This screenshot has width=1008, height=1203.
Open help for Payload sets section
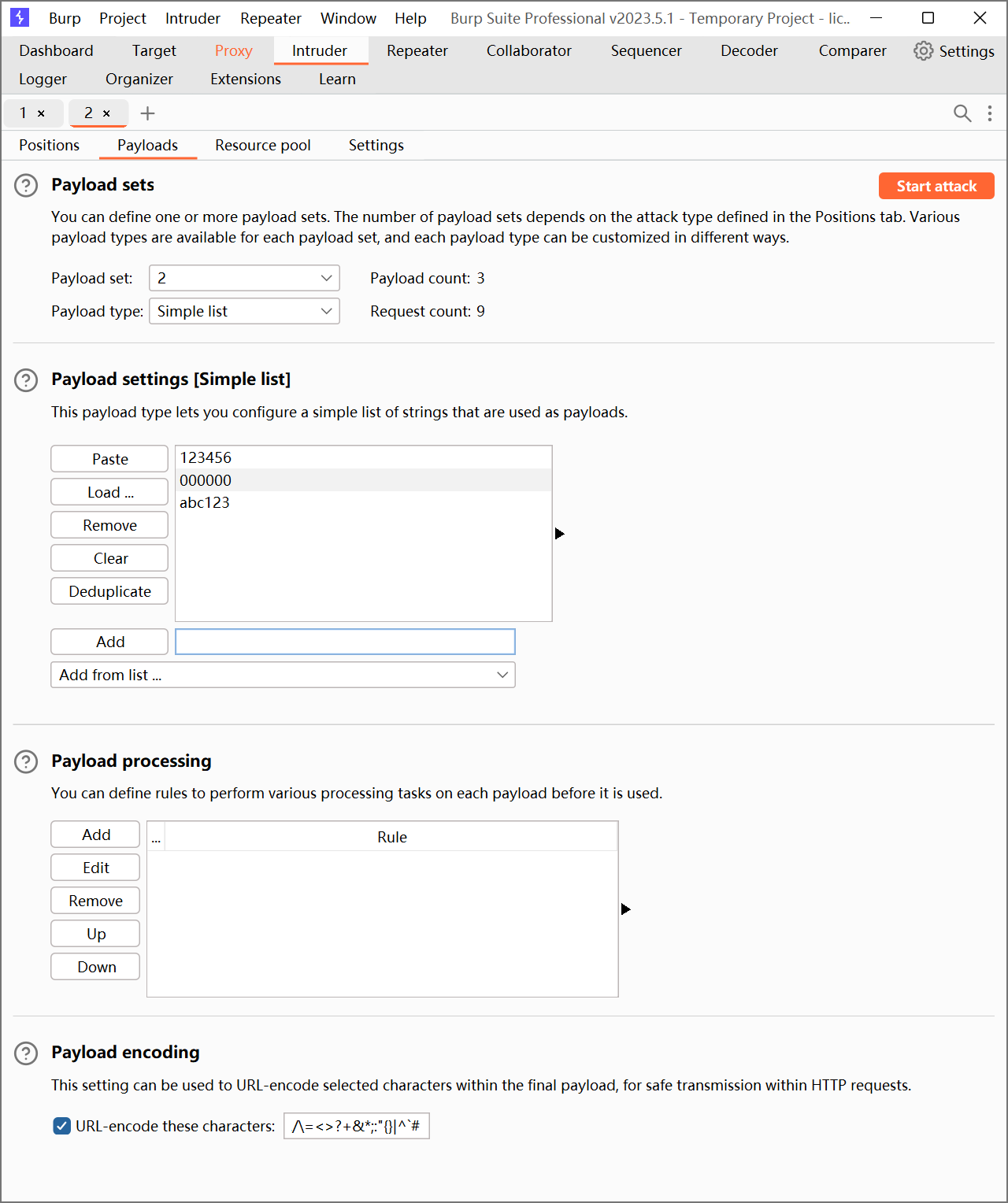(26, 186)
